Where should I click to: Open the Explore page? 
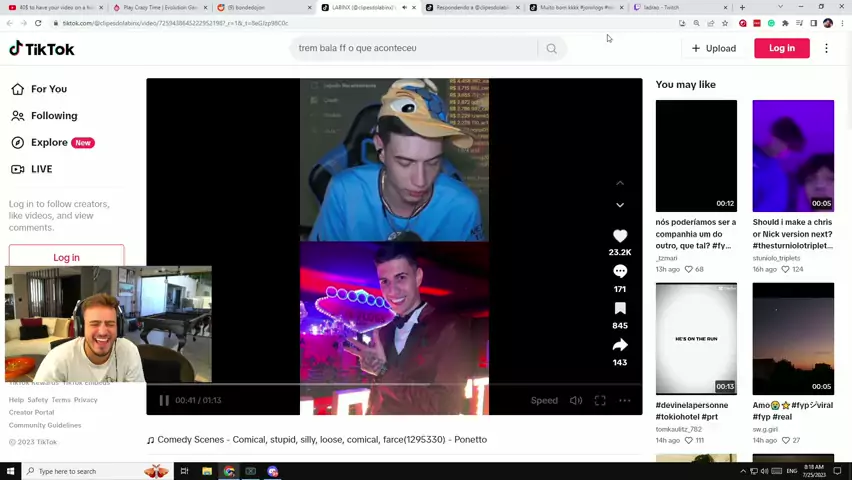click(x=50, y=142)
